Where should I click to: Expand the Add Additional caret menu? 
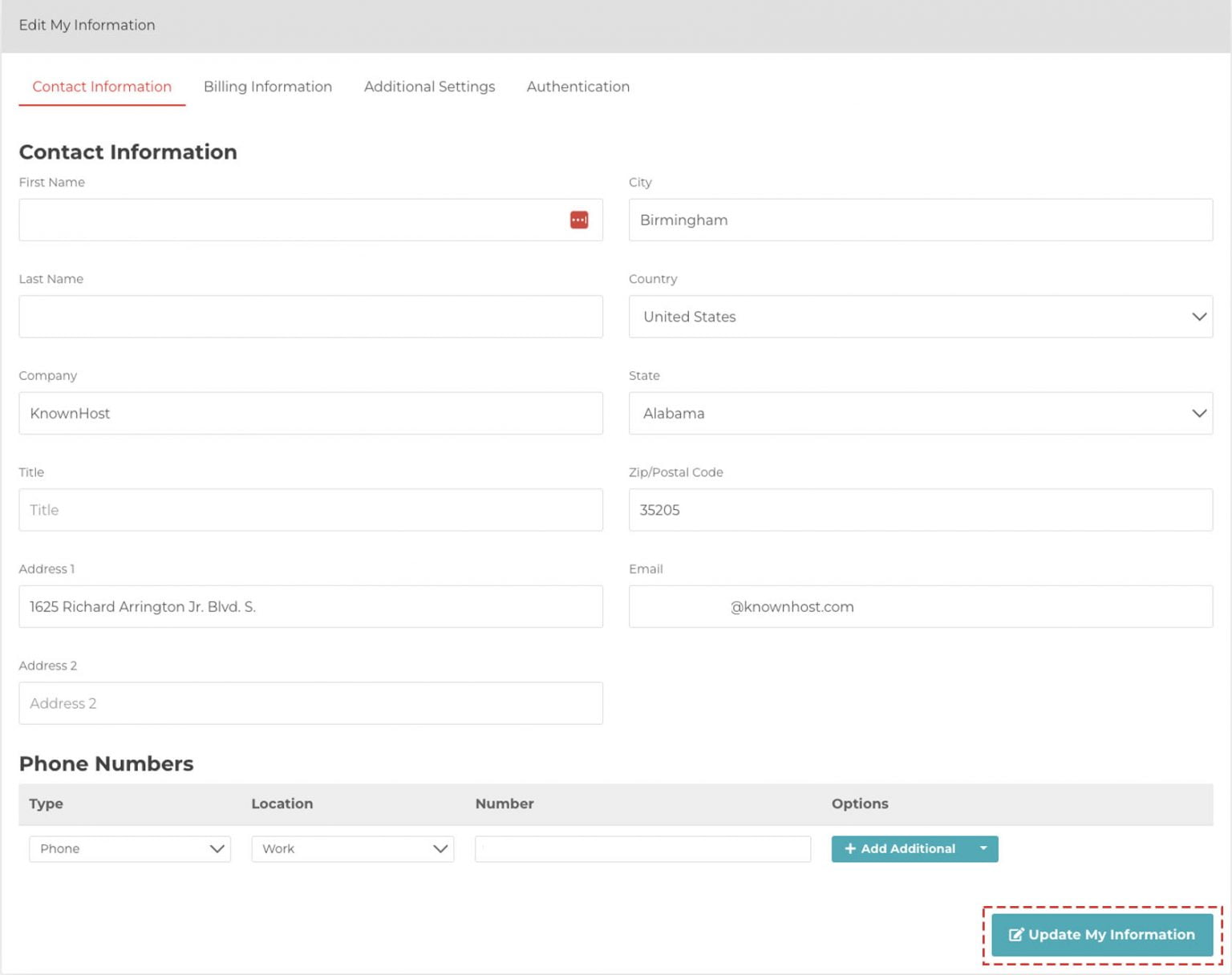(x=983, y=848)
